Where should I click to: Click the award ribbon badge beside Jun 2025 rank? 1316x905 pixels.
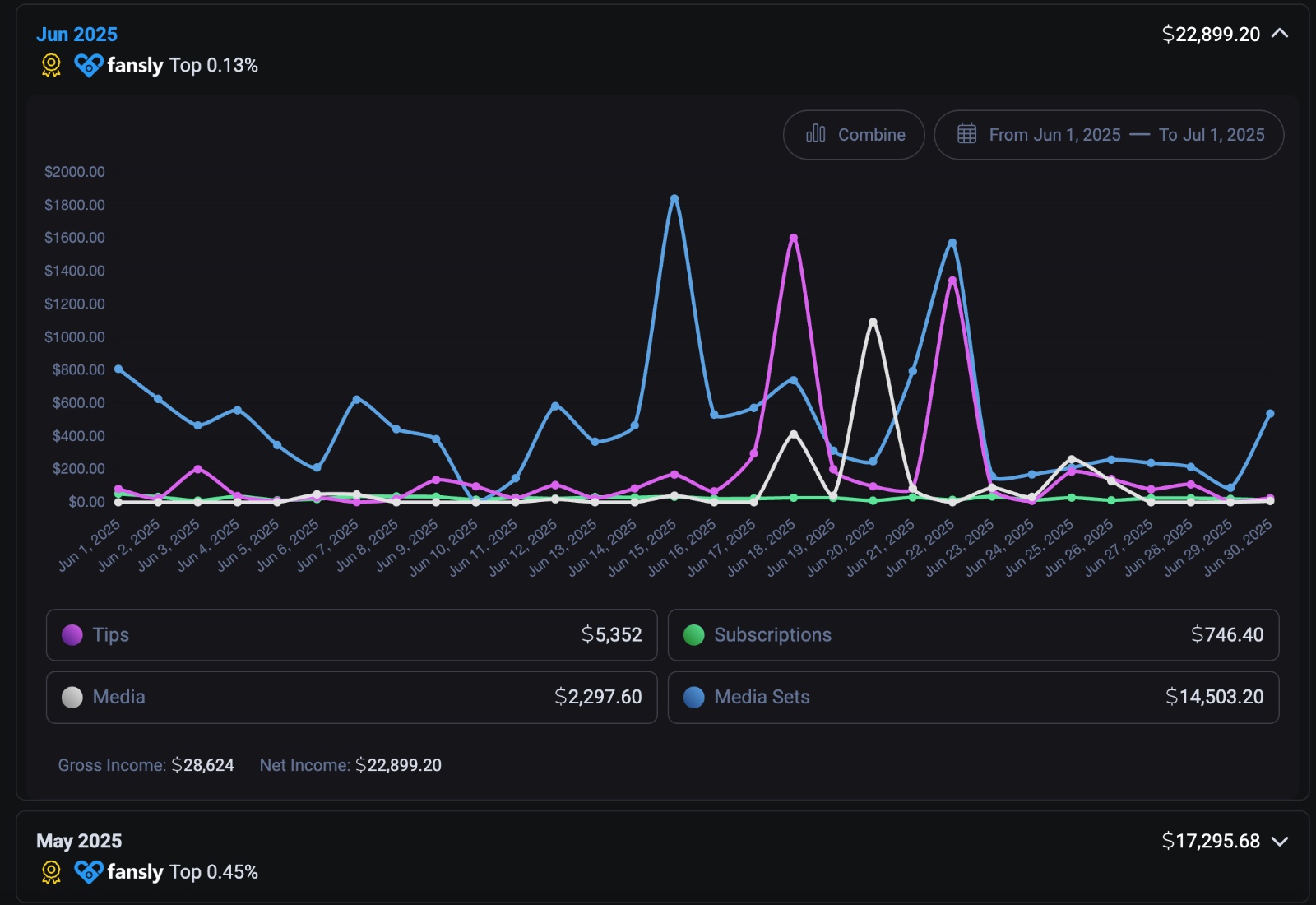tap(51, 65)
